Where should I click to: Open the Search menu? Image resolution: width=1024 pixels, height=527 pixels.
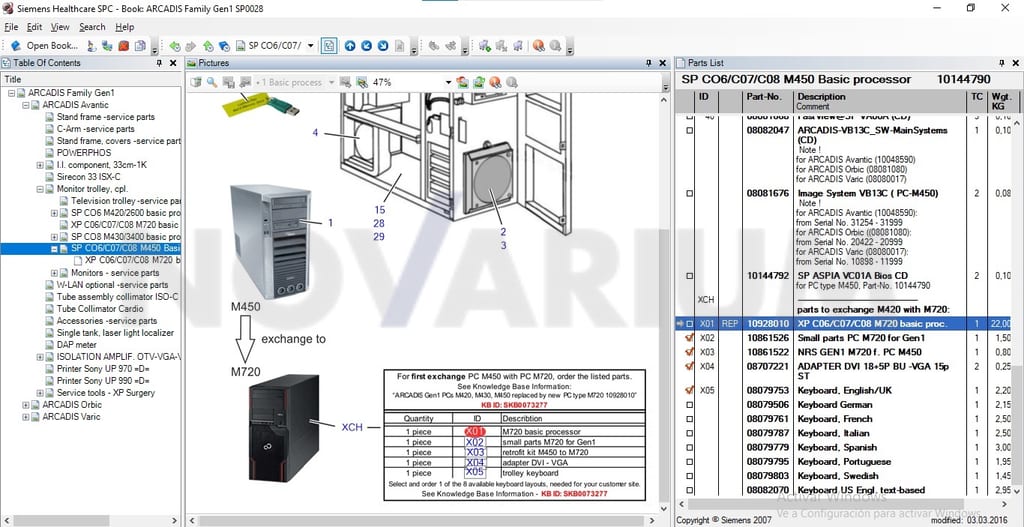92,27
